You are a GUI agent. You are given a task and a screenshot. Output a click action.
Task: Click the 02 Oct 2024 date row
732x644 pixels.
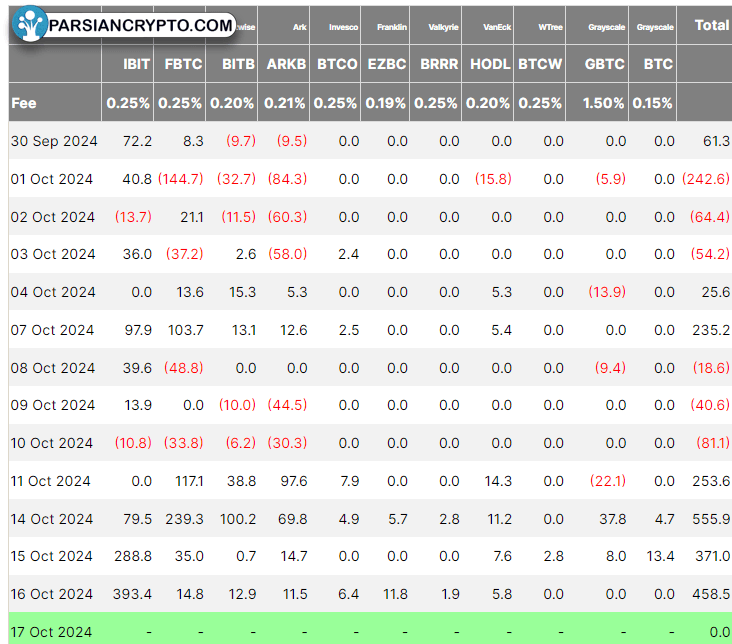click(x=53, y=217)
